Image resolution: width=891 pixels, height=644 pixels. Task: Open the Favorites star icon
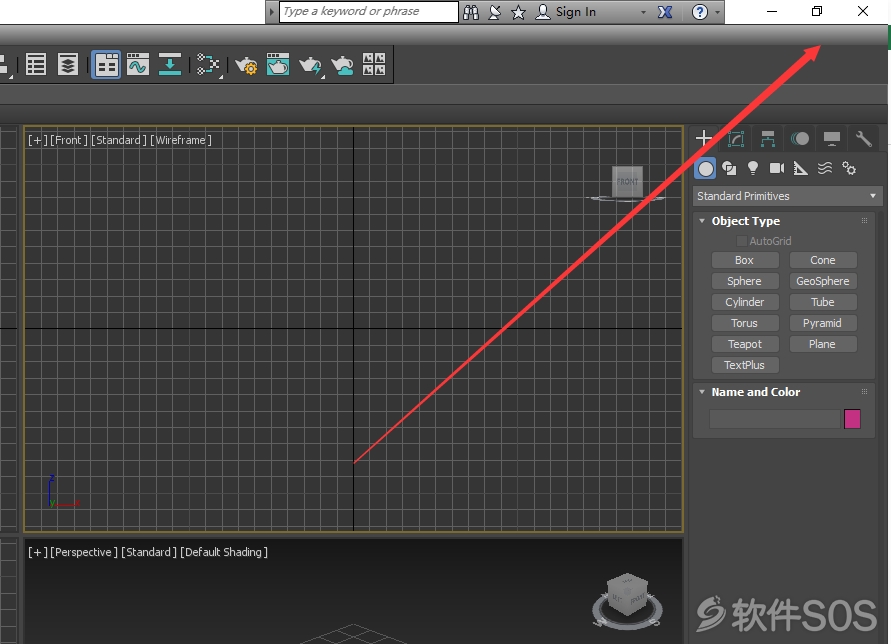[518, 12]
